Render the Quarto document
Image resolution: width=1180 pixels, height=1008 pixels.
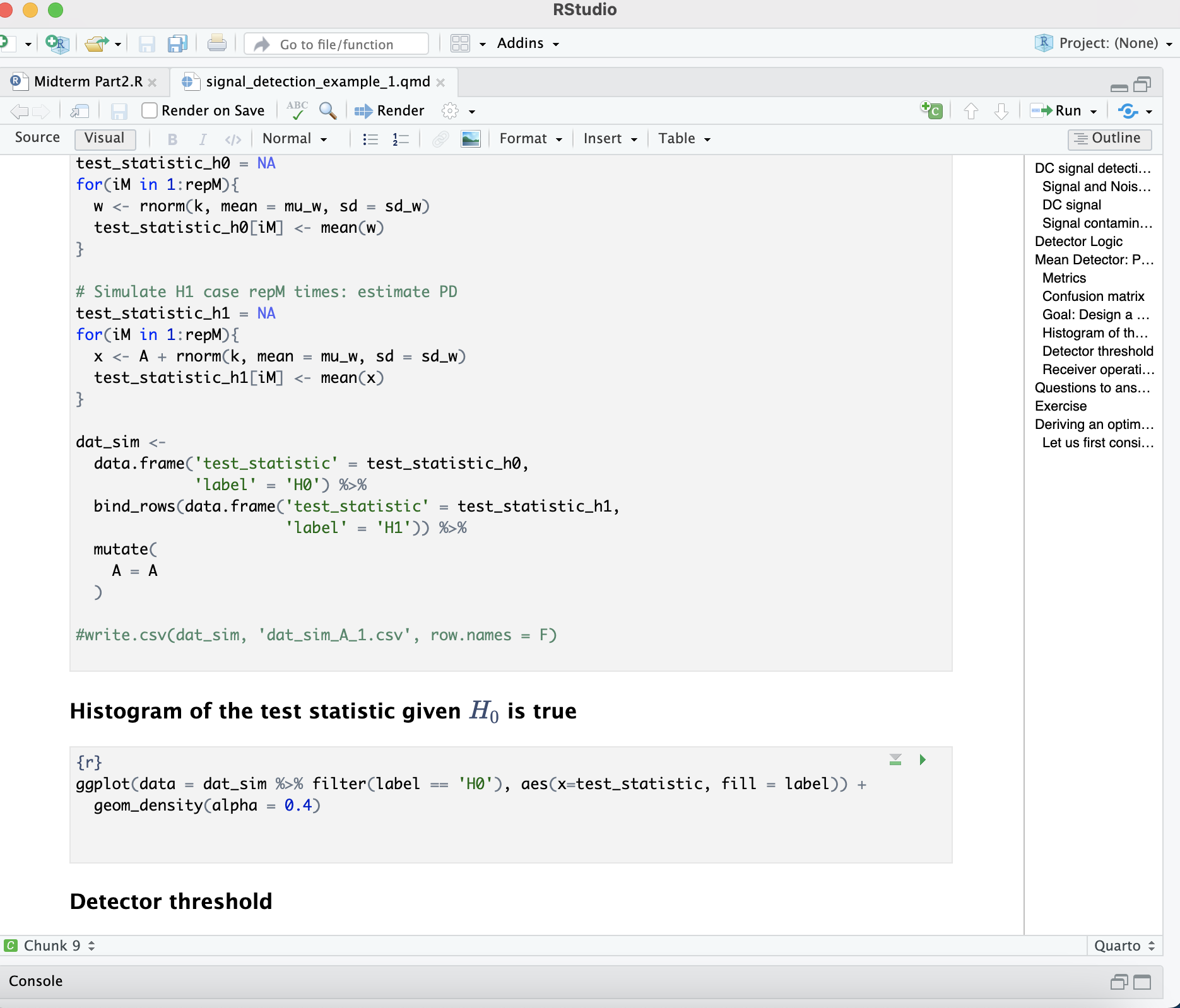(x=389, y=111)
